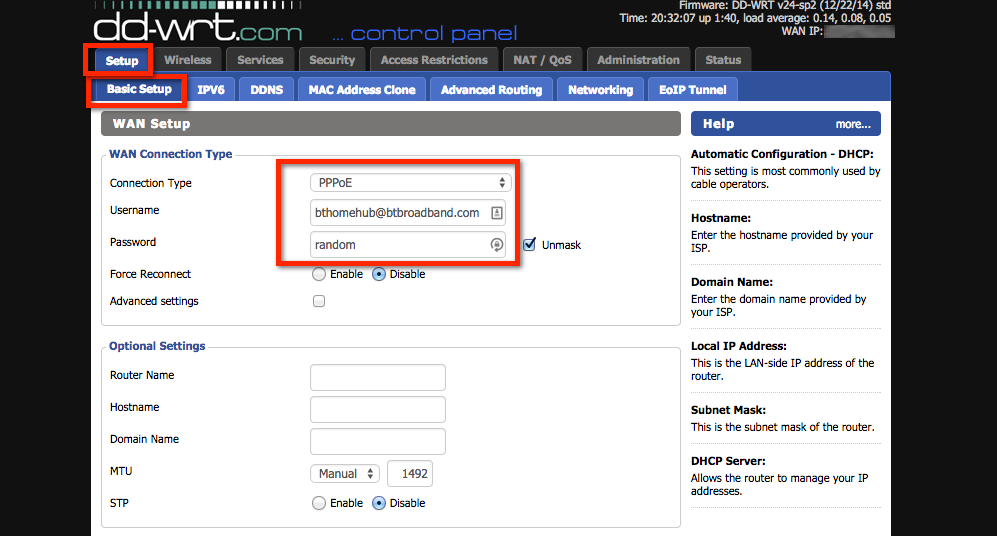Click the Router Name input field
997x536 pixels.
click(377, 377)
